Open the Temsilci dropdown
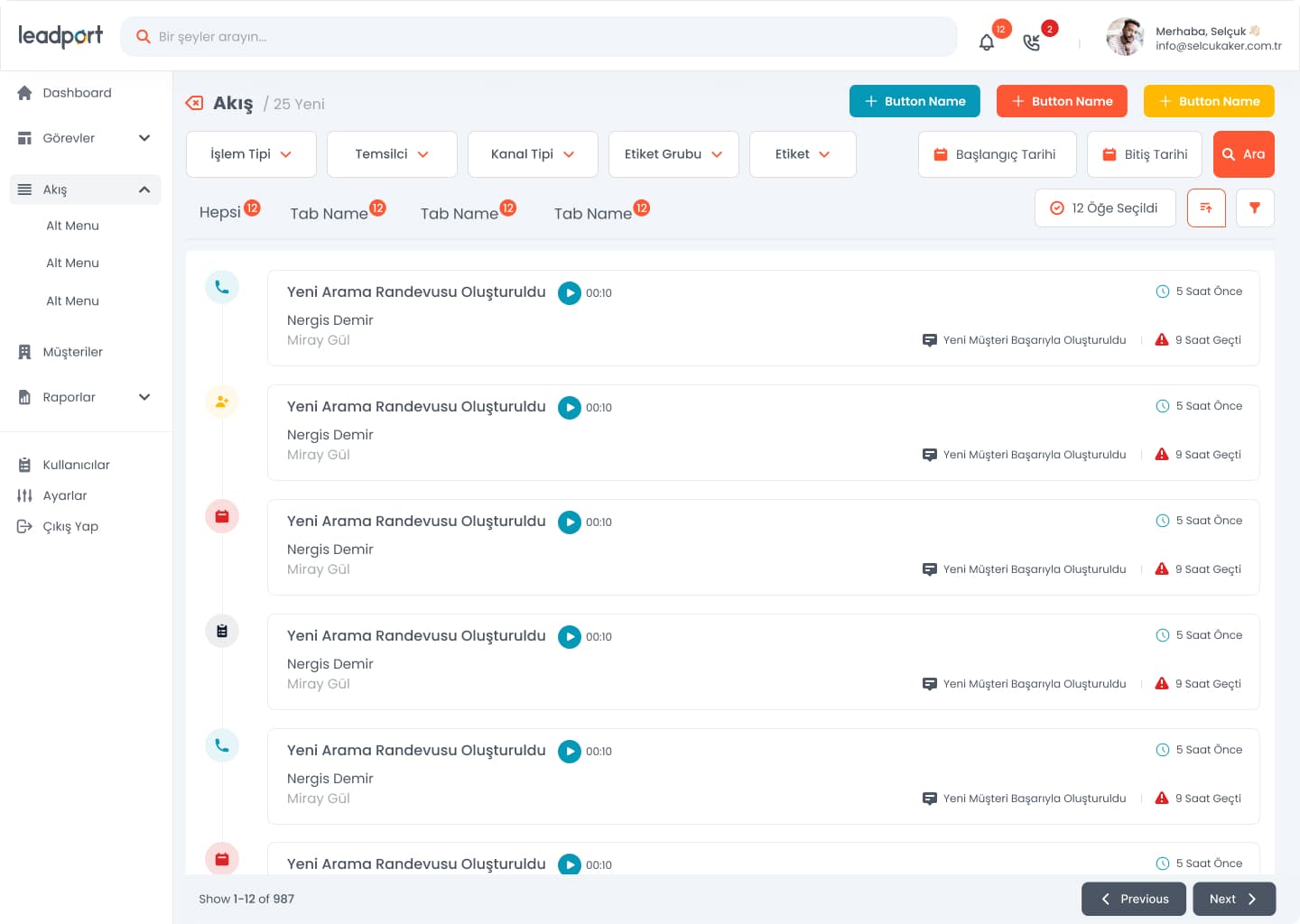This screenshot has height=924, width=1300. pyautogui.click(x=392, y=154)
